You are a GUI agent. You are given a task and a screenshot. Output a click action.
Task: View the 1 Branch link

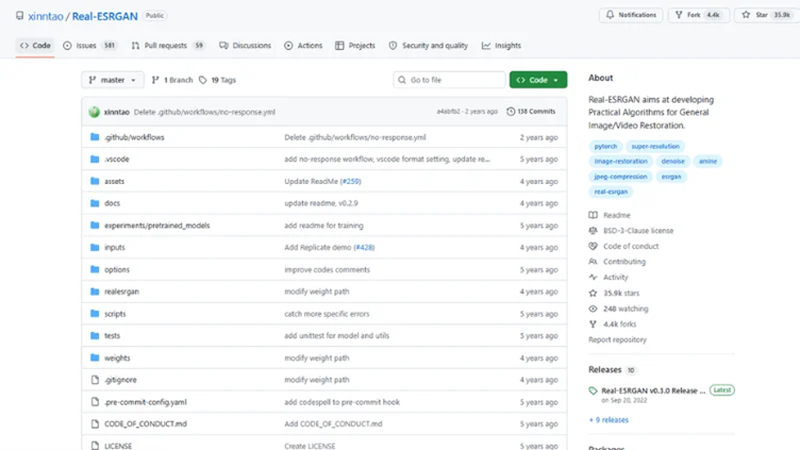172,80
